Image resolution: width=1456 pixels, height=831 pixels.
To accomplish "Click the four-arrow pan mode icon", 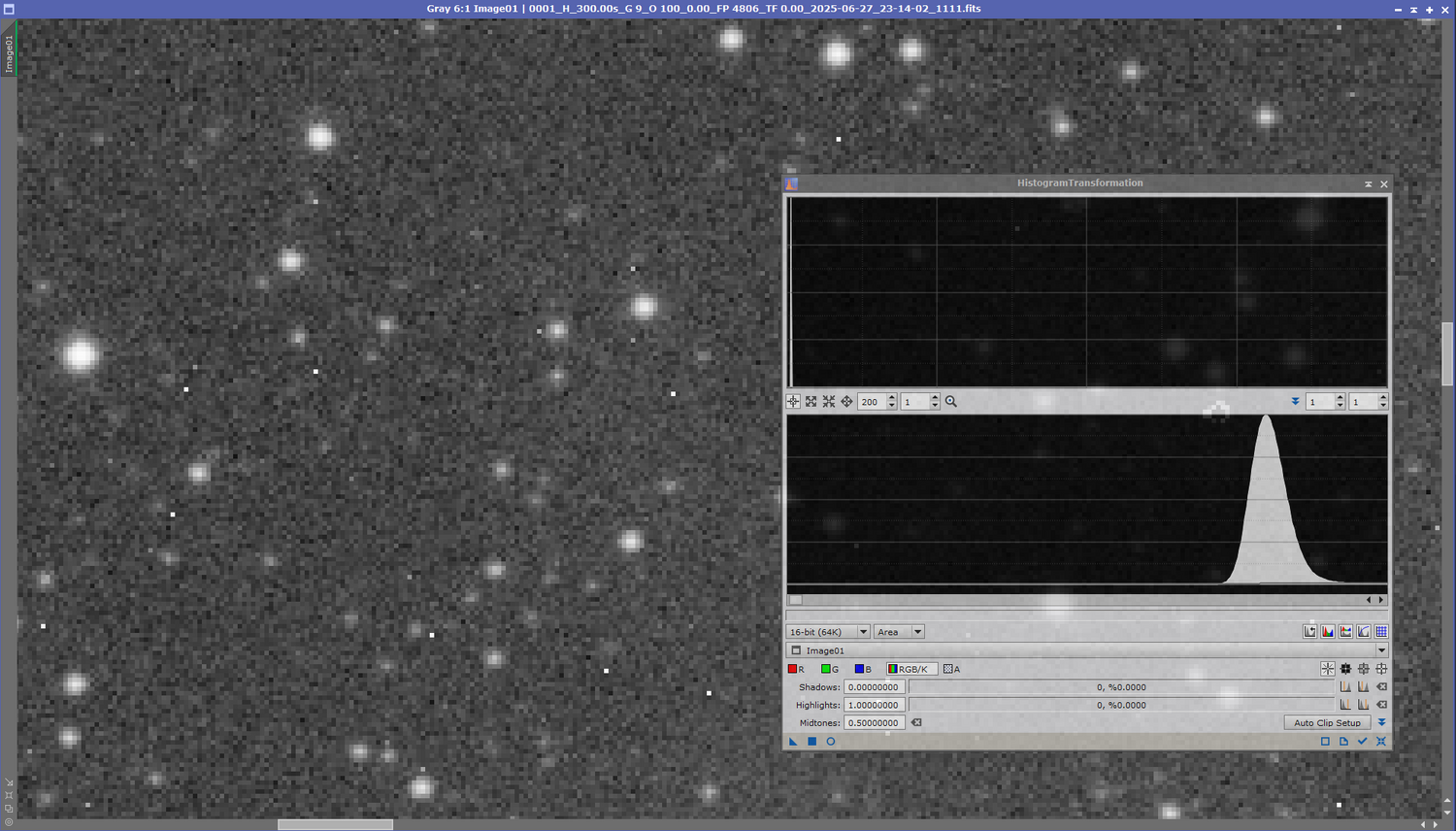I will 846,402.
